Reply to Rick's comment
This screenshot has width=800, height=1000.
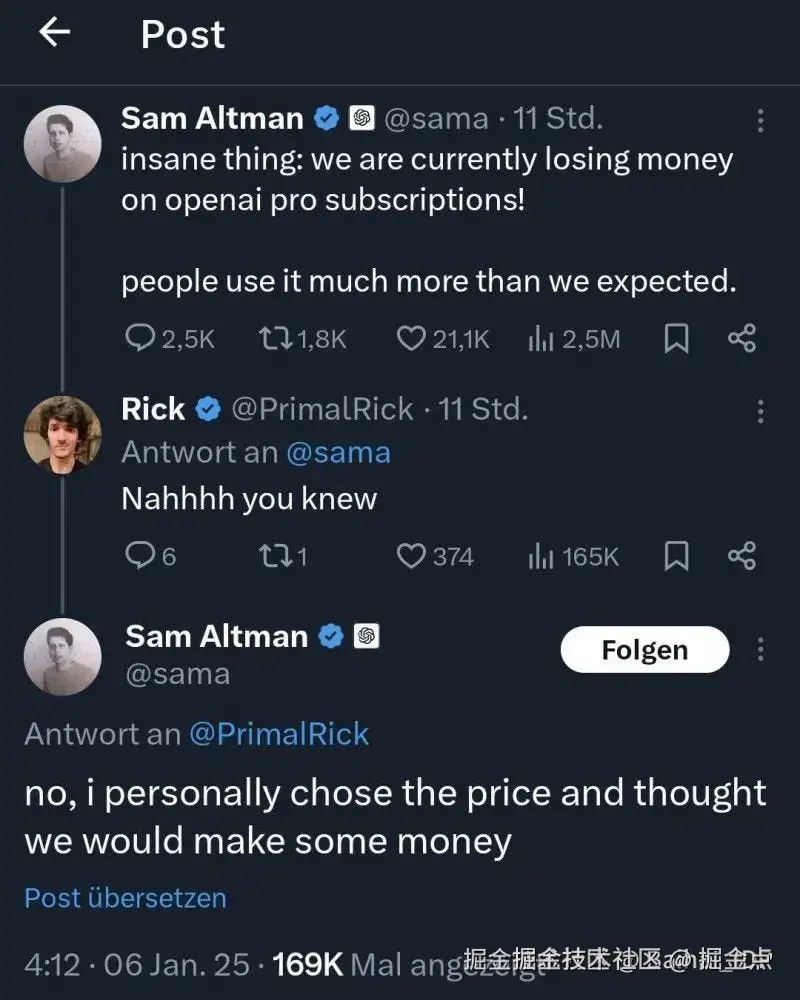pos(139,556)
